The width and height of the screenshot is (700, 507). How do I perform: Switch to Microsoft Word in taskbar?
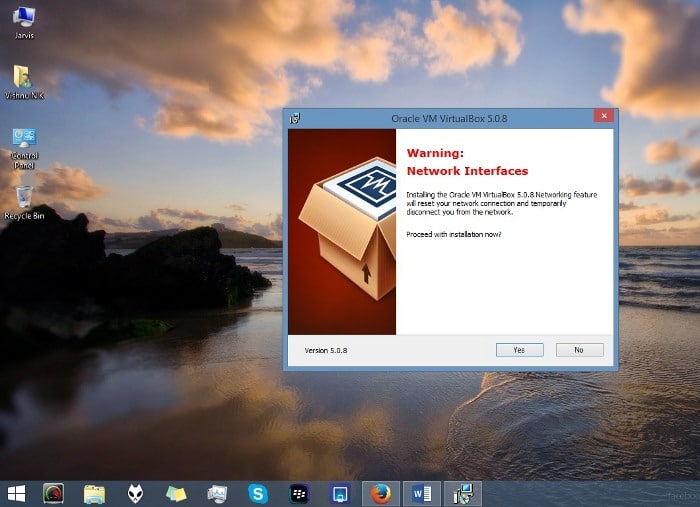point(421,493)
